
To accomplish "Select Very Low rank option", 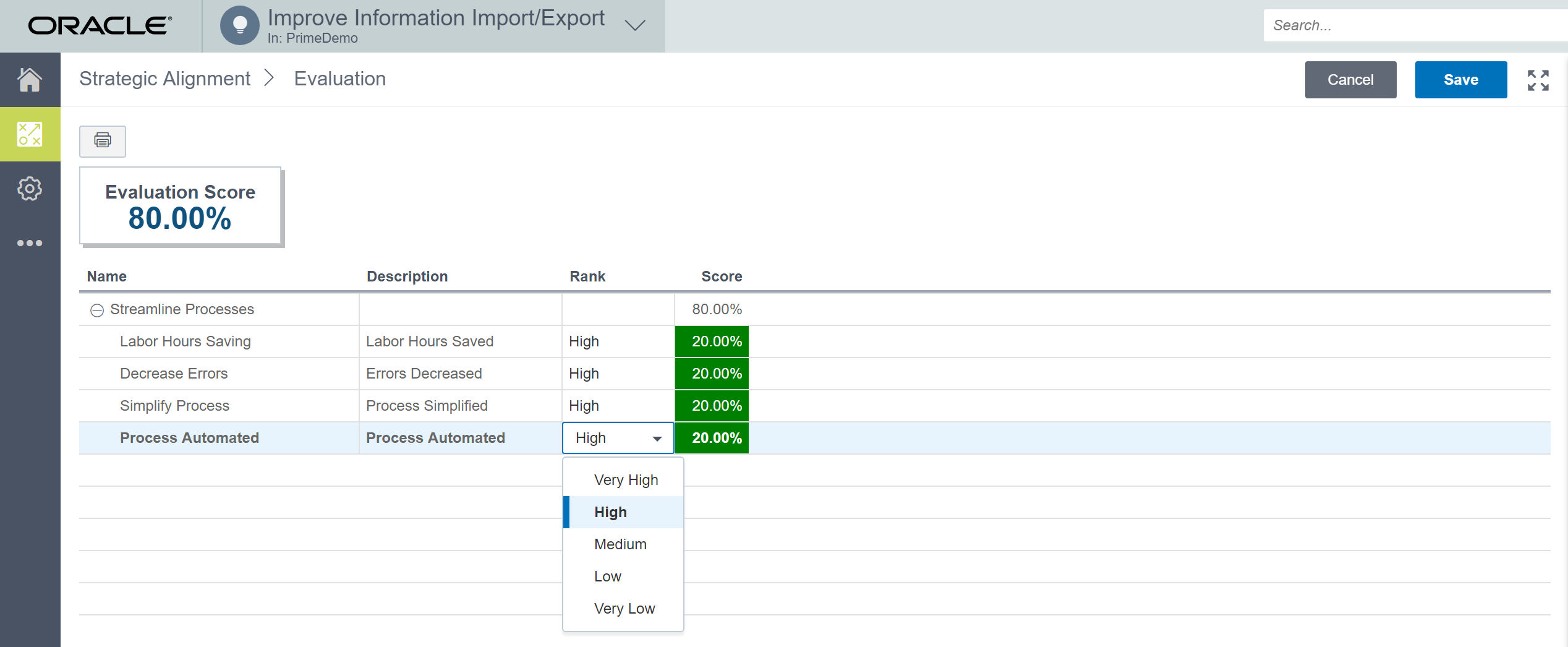I will point(624,609).
